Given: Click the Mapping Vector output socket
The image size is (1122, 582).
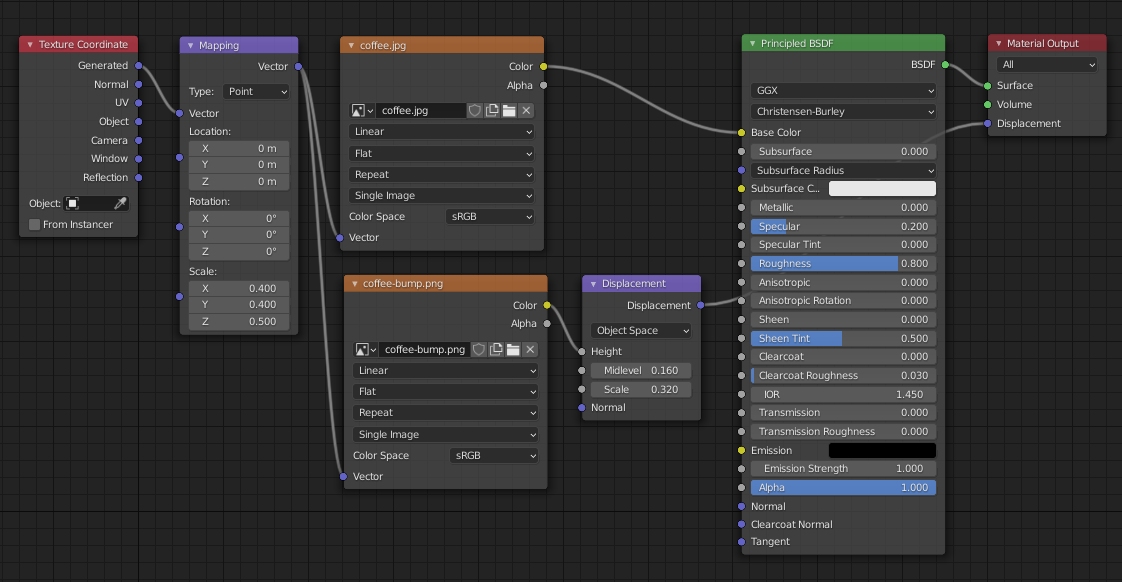Looking at the screenshot, I should (x=298, y=67).
